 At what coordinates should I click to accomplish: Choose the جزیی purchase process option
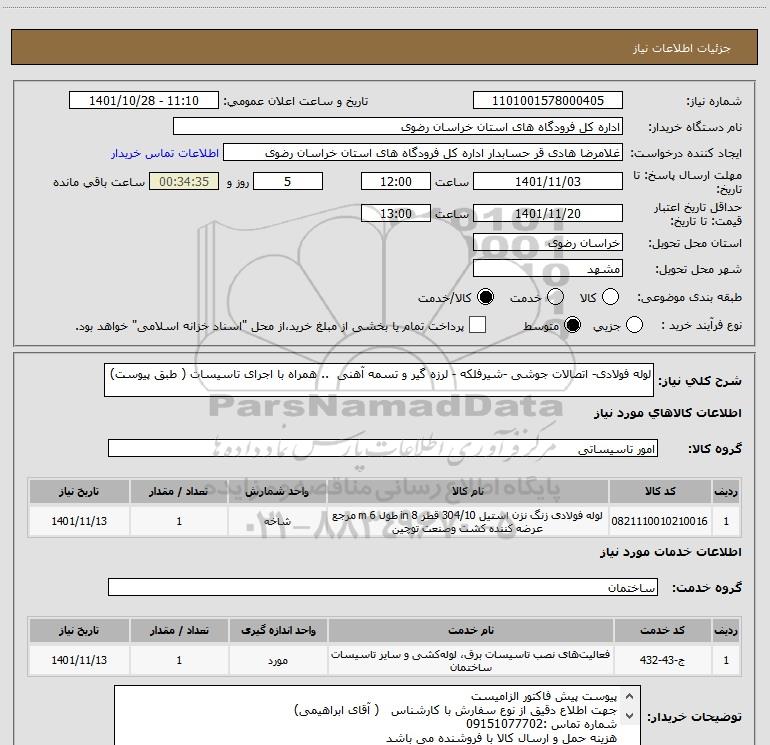634,325
